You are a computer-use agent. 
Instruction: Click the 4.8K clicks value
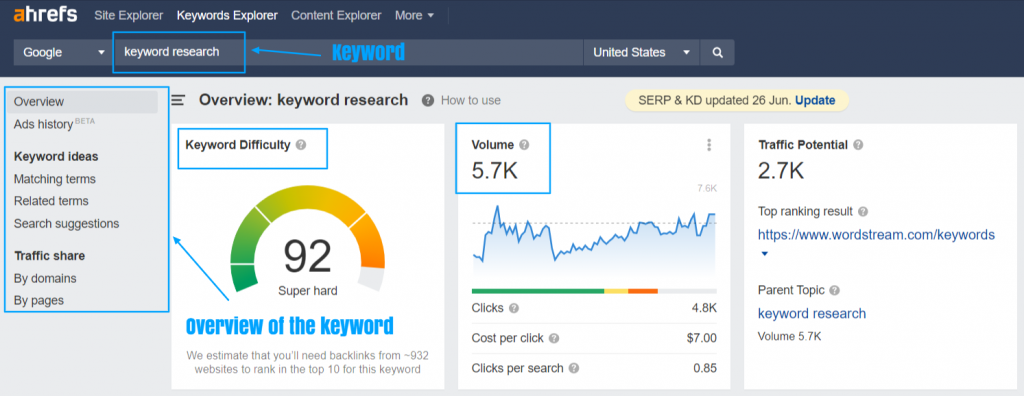tap(704, 308)
